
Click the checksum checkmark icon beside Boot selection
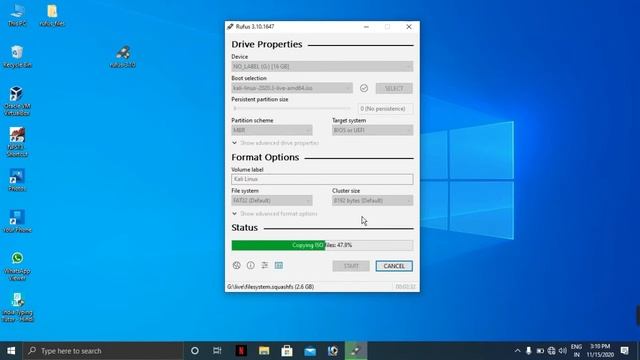(364, 88)
